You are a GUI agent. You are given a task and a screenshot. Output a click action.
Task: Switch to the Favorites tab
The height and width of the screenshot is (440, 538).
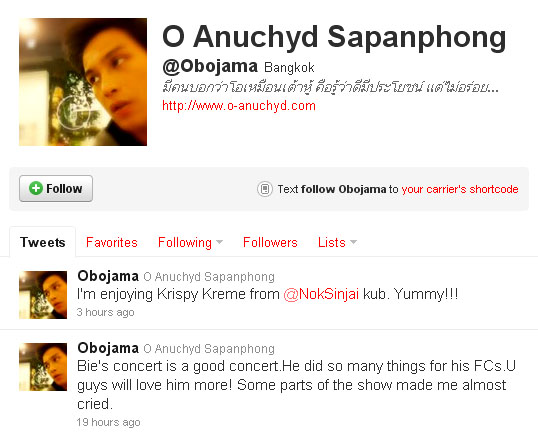tap(112, 242)
